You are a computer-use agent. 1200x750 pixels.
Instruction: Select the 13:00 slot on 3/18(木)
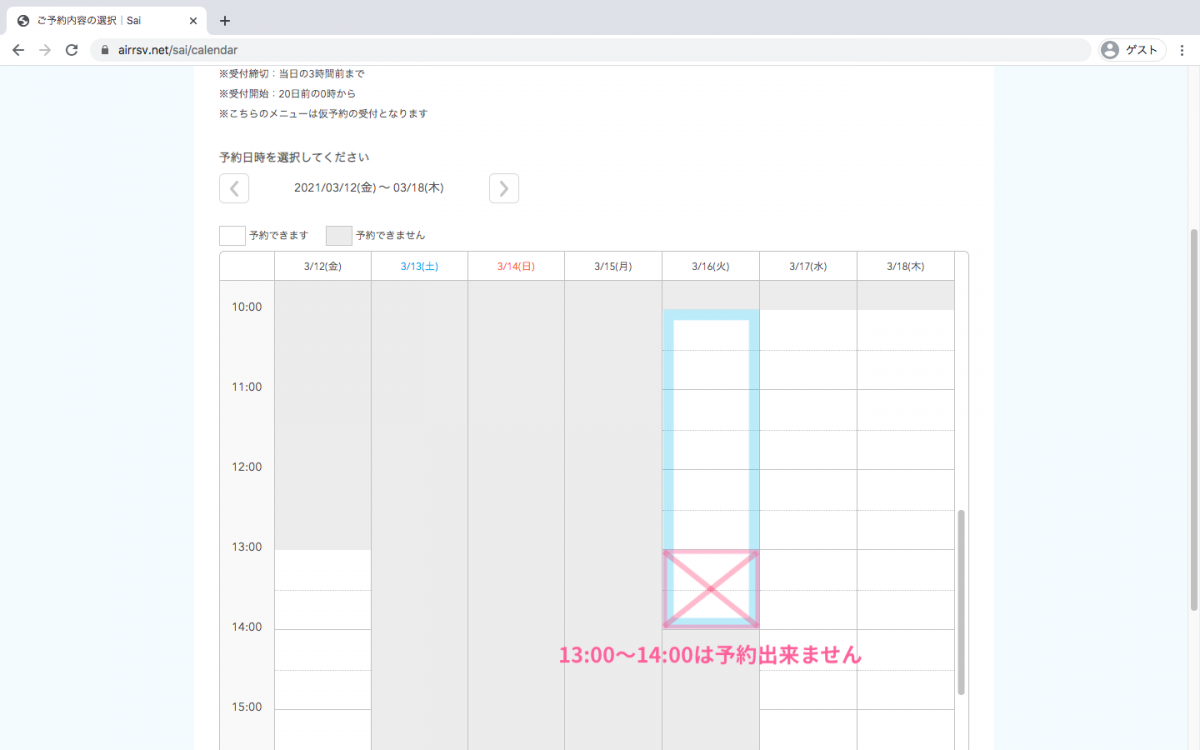point(905,570)
